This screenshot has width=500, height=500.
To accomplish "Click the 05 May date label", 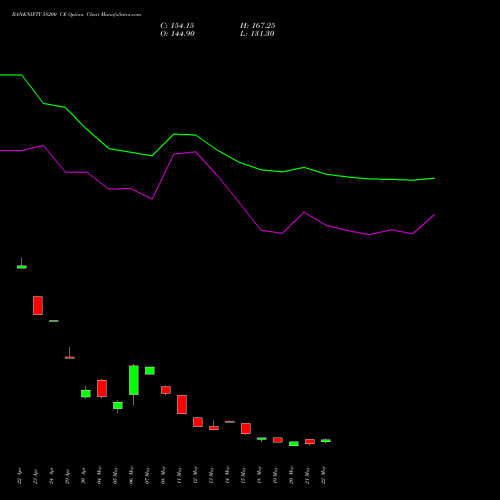I will pos(116,475).
